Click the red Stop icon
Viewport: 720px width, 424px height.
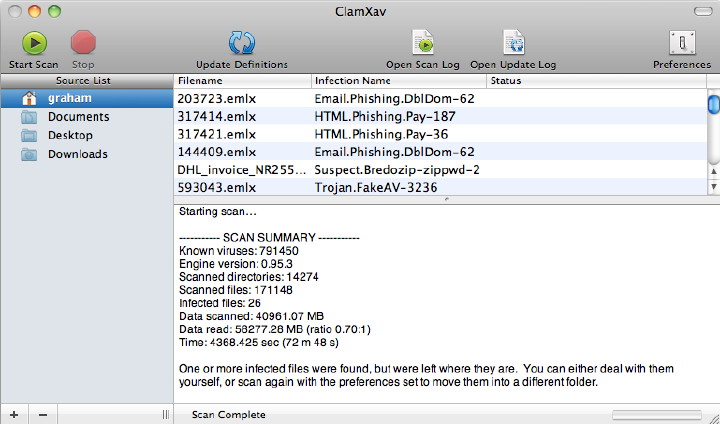[83, 43]
